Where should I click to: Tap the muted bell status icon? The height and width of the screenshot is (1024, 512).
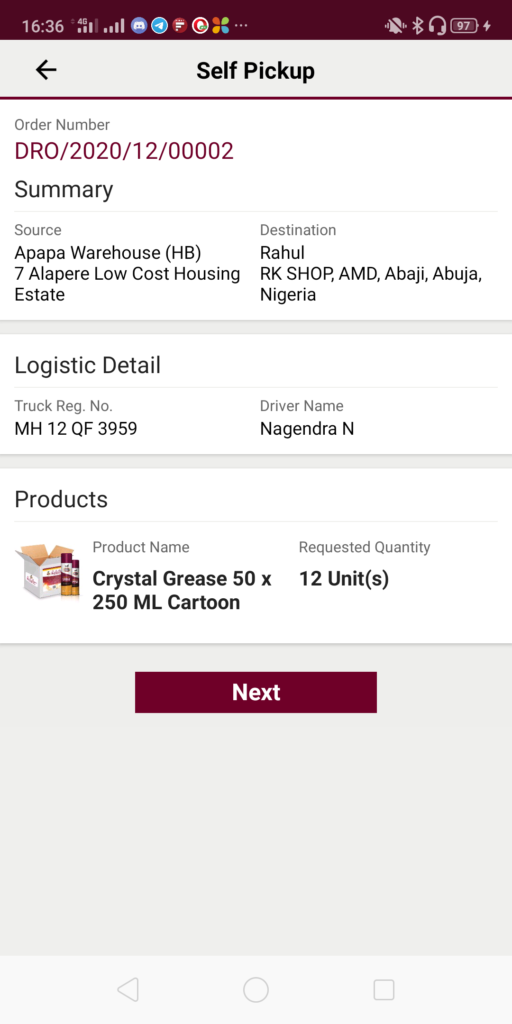coord(395,25)
